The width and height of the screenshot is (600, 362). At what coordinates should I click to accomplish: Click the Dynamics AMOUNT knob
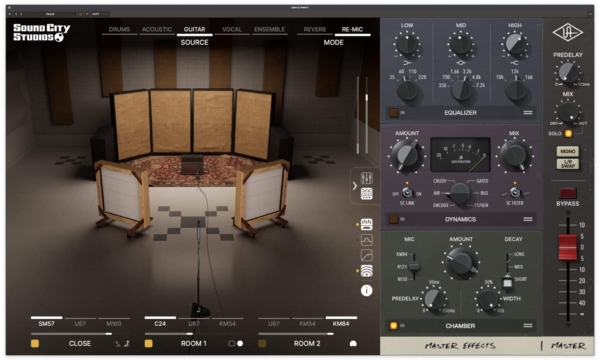(407, 156)
